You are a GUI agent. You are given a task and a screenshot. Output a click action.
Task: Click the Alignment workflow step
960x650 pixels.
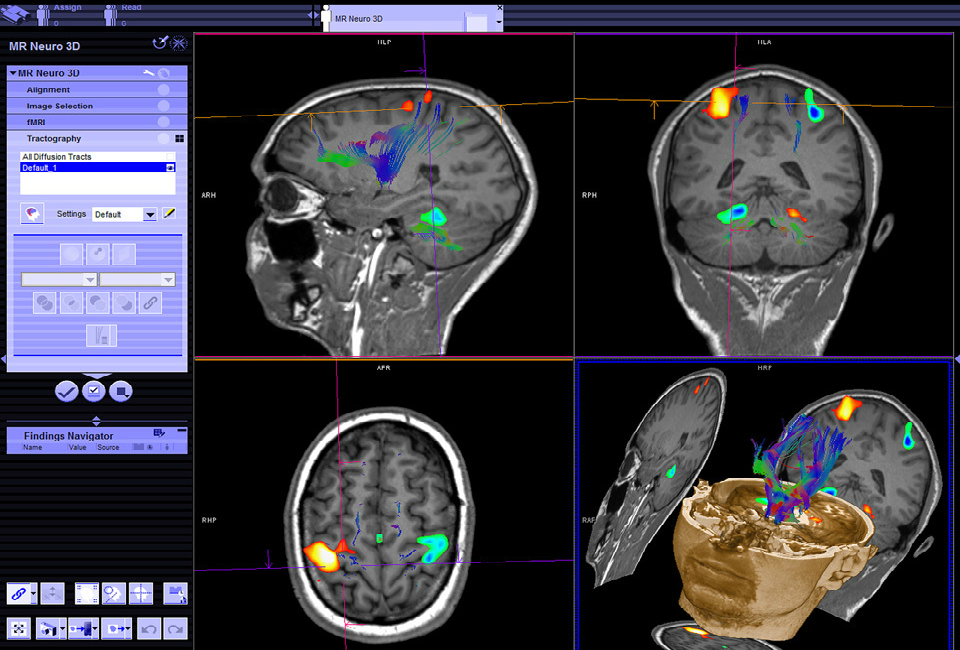point(48,90)
